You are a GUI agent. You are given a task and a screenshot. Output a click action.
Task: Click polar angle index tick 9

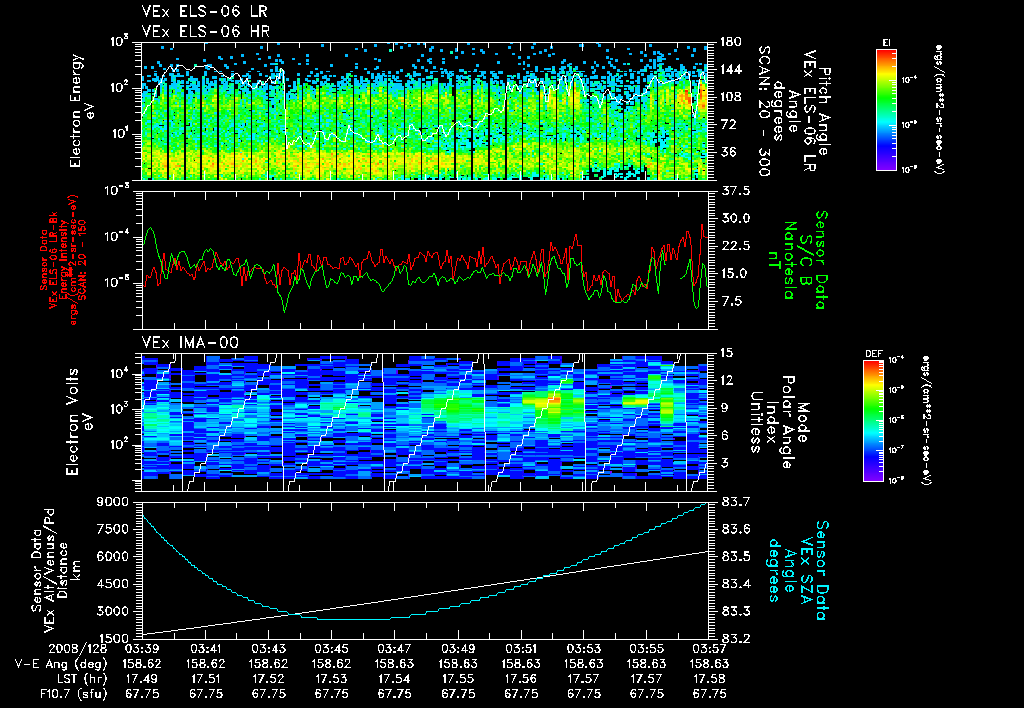pos(725,408)
